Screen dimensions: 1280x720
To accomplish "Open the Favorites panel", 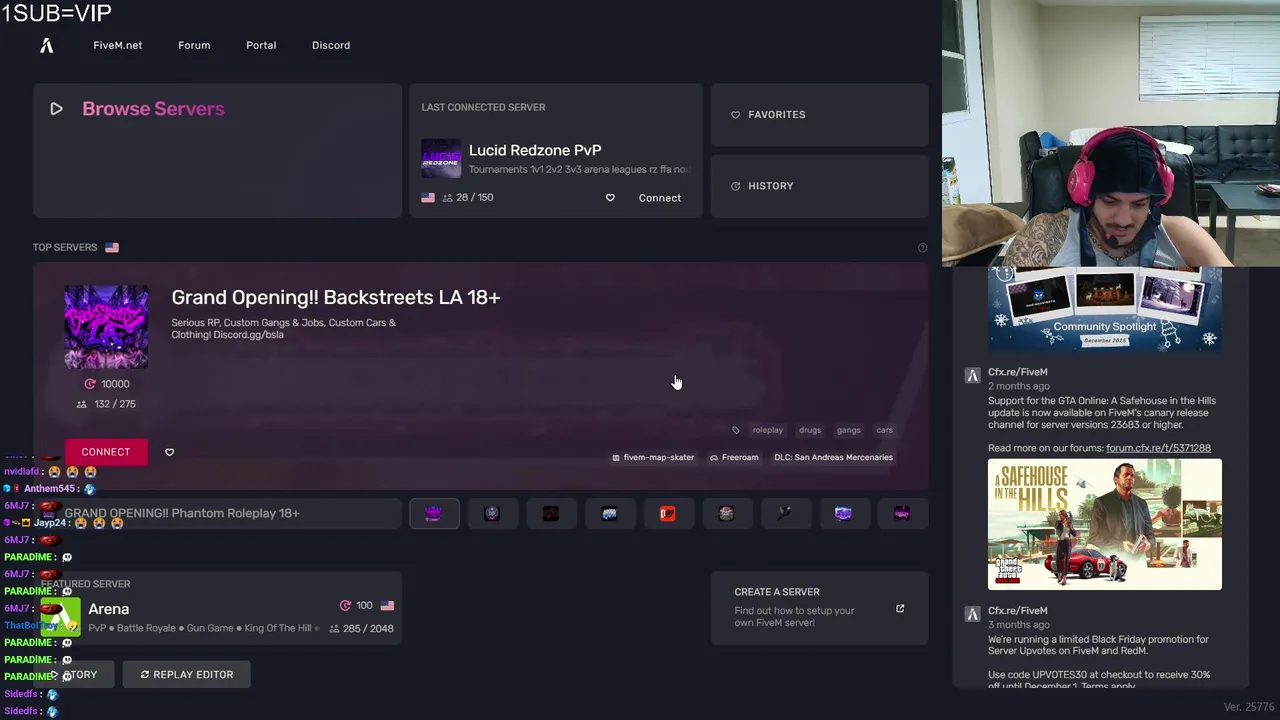I will [x=819, y=115].
